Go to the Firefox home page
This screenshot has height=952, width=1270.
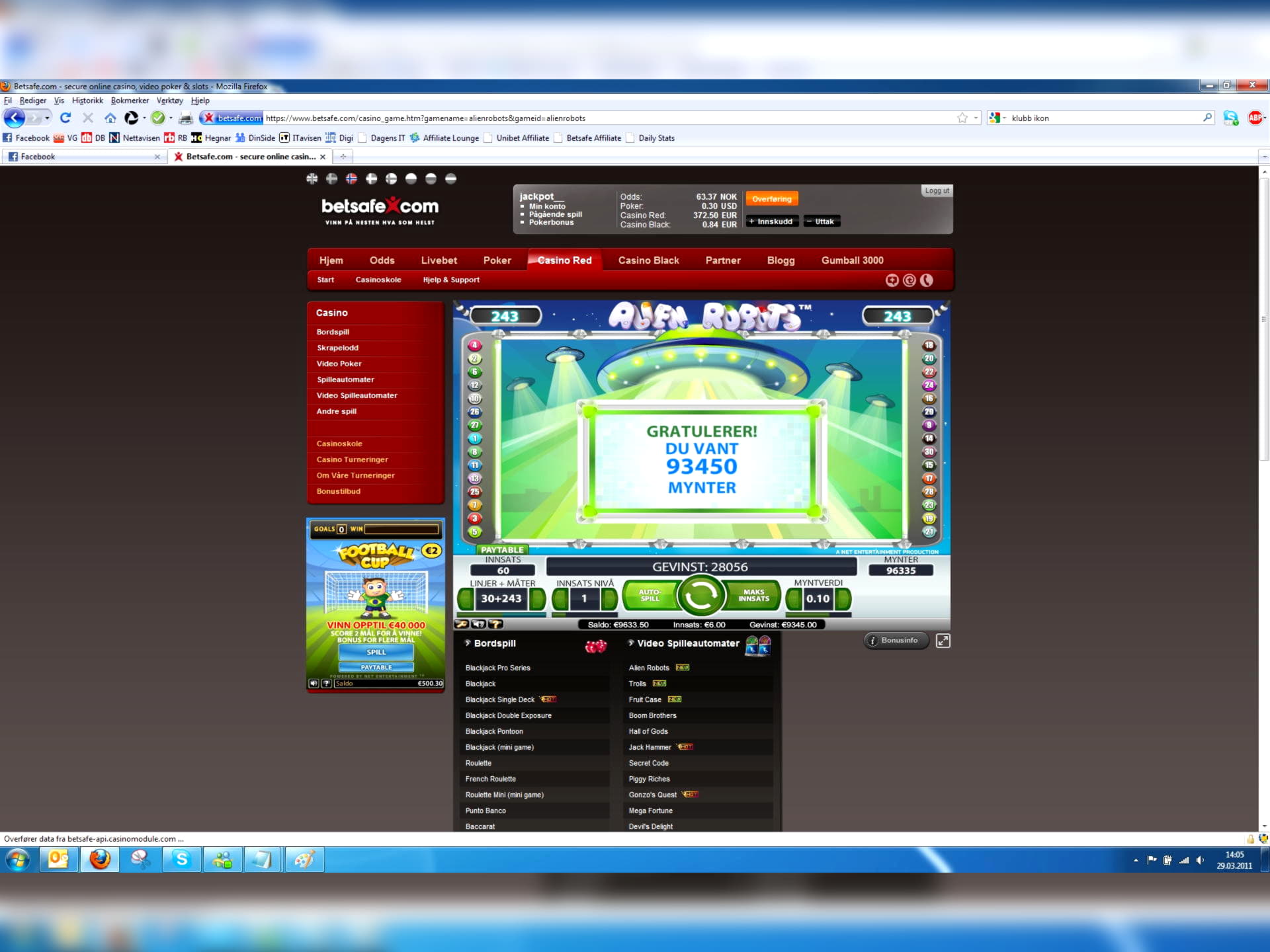[110, 118]
